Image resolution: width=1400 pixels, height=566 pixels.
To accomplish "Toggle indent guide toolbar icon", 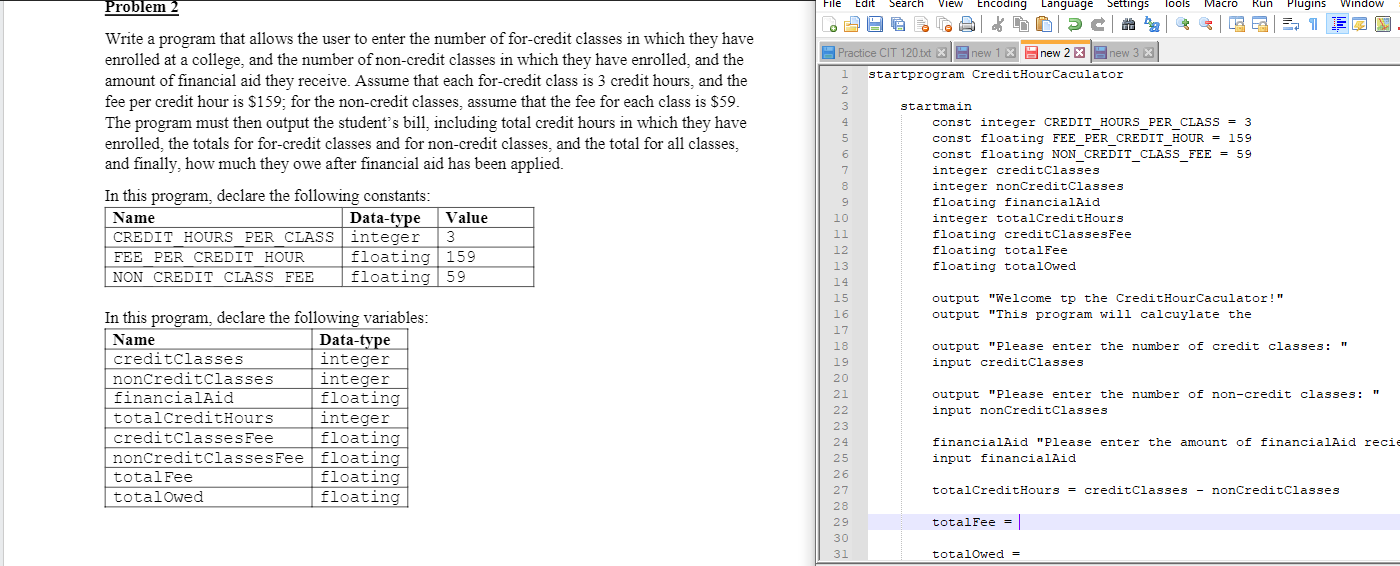I will pyautogui.click(x=1337, y=24).
